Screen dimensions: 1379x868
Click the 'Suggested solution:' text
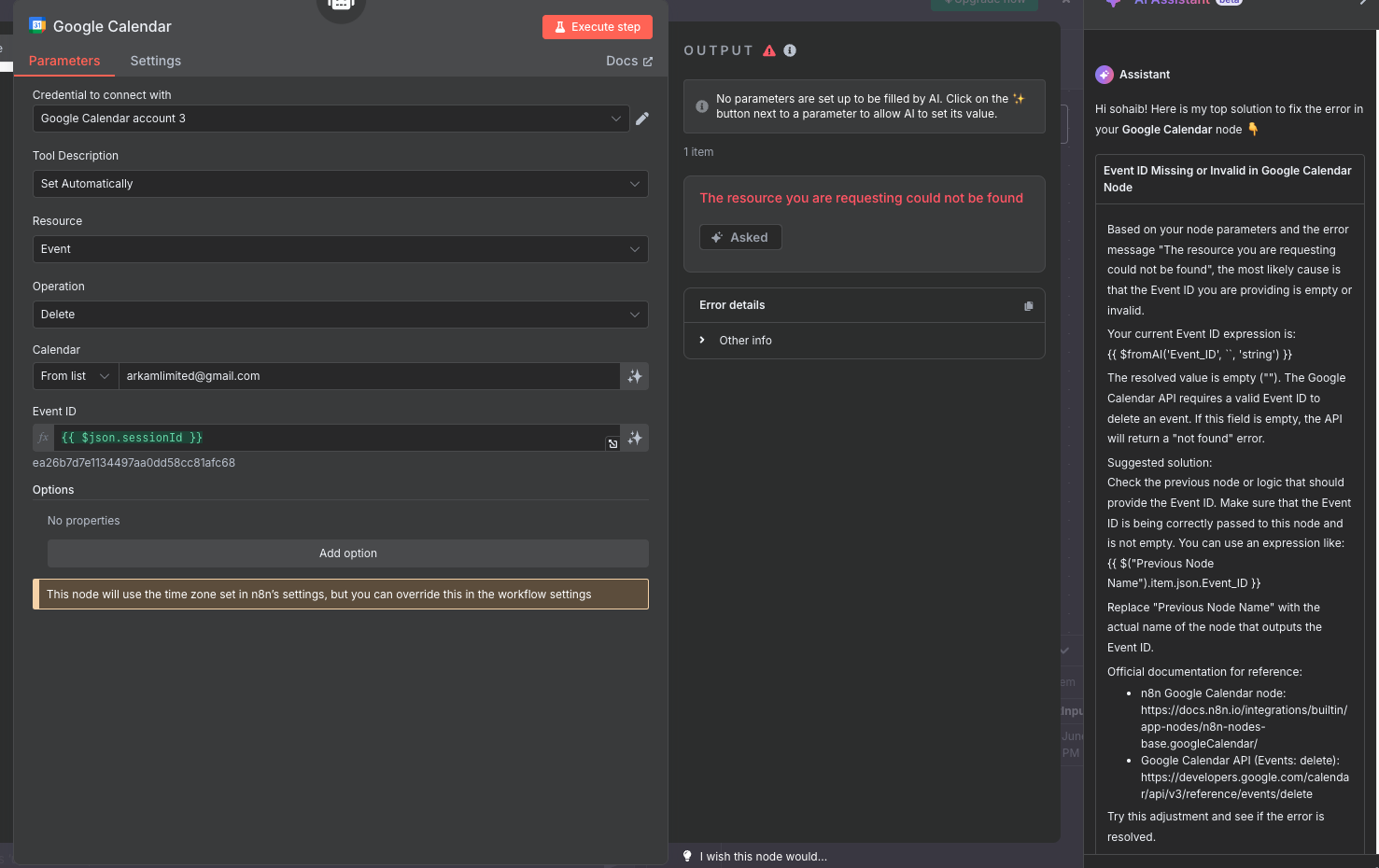pyautogui.click(x=1160, y=463)
